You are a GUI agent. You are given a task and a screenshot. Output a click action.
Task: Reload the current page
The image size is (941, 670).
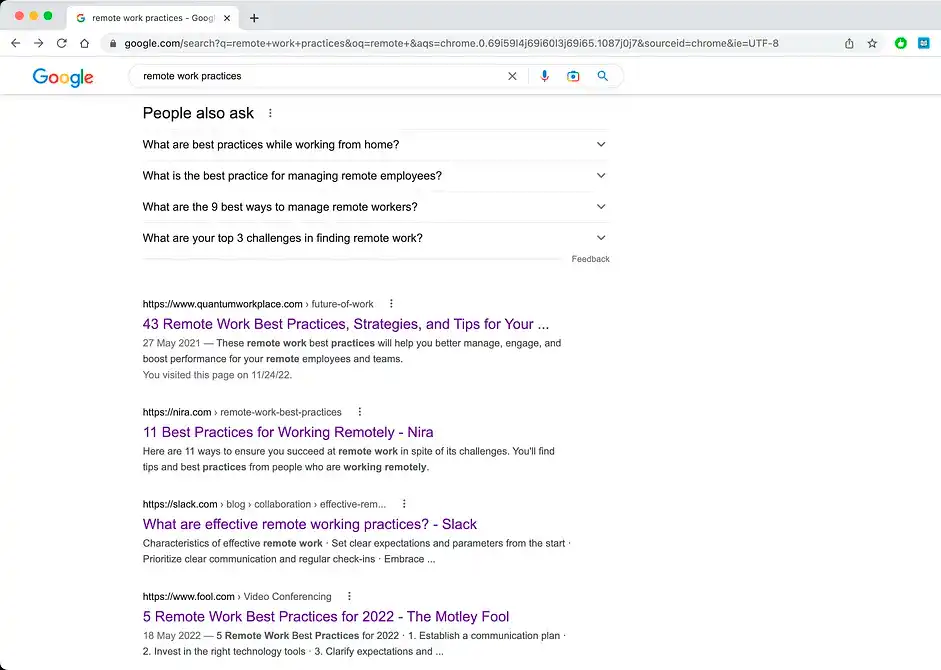point(62,43)
